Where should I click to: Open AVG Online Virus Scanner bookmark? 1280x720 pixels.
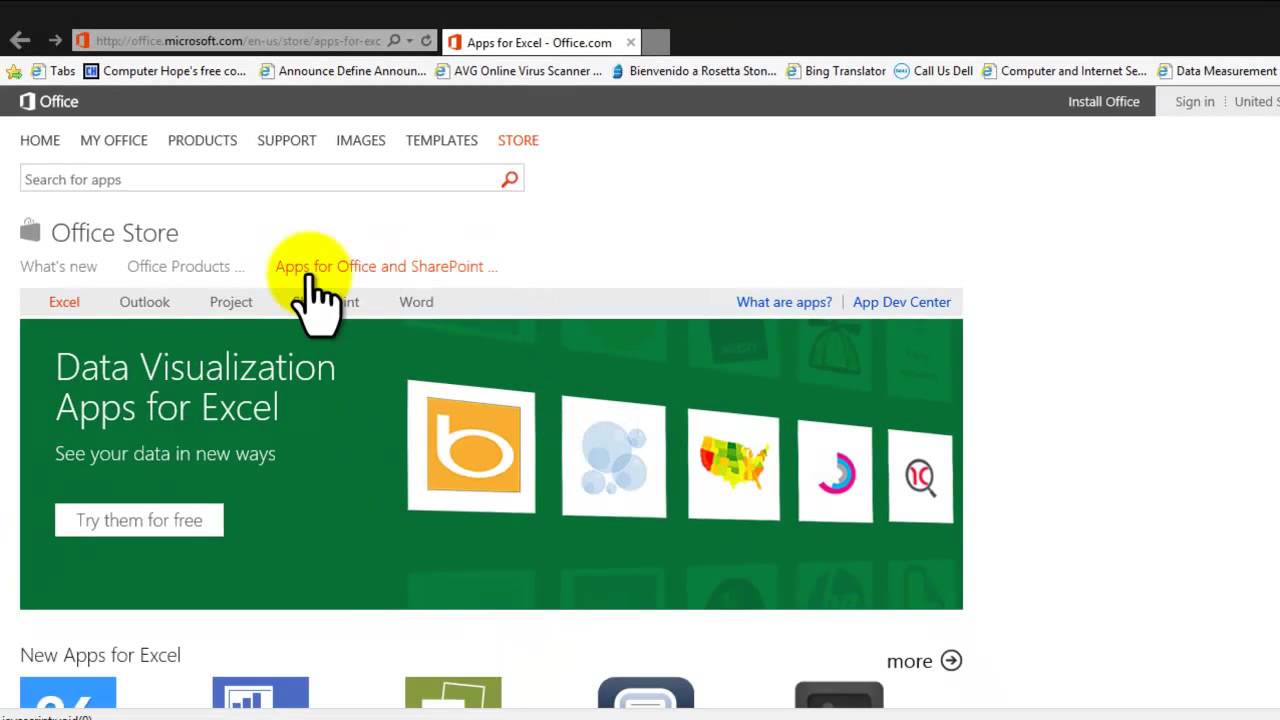519,71
